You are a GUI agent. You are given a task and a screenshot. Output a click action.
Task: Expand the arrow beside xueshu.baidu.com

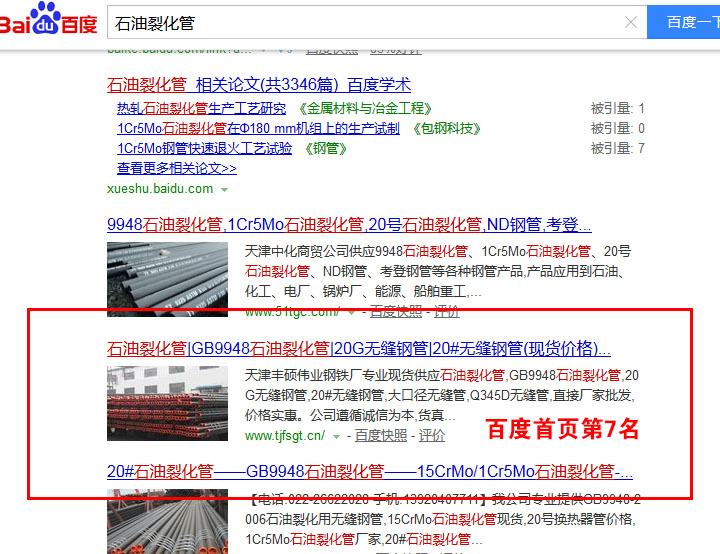[225, 189]
